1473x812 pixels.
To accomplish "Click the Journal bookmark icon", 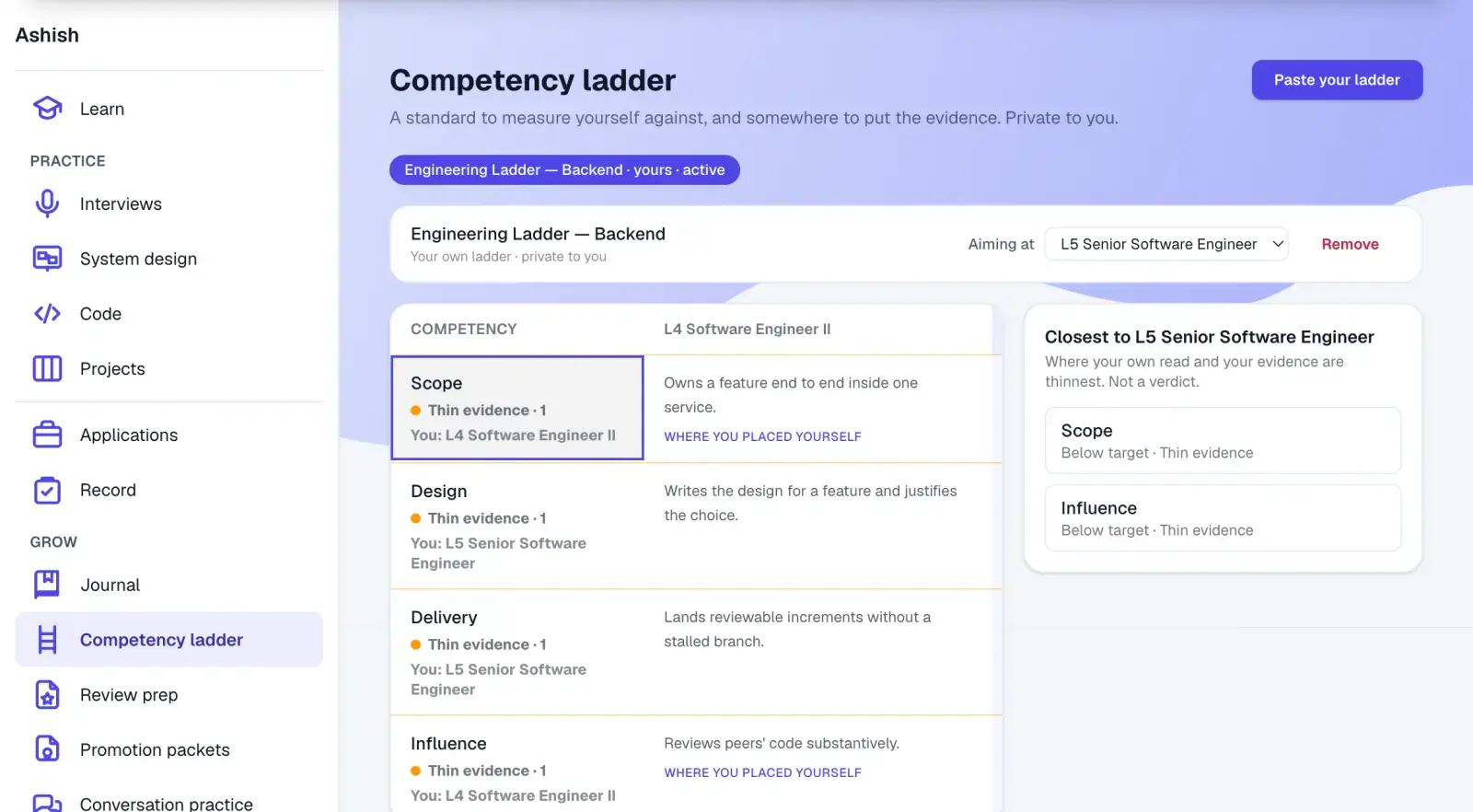I will coord(47,585).
